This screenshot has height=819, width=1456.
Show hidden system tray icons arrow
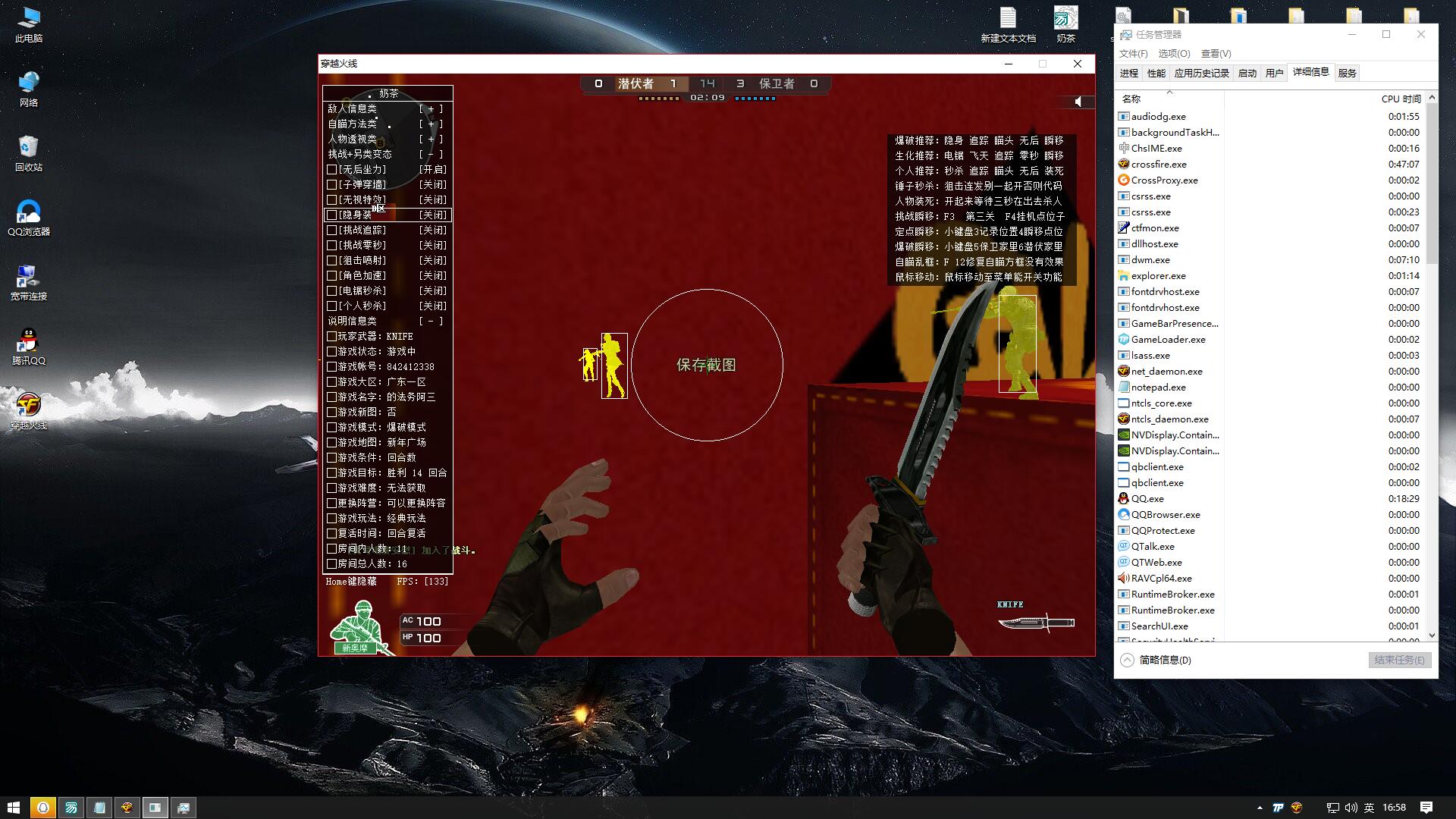(x=1260, y=808)
